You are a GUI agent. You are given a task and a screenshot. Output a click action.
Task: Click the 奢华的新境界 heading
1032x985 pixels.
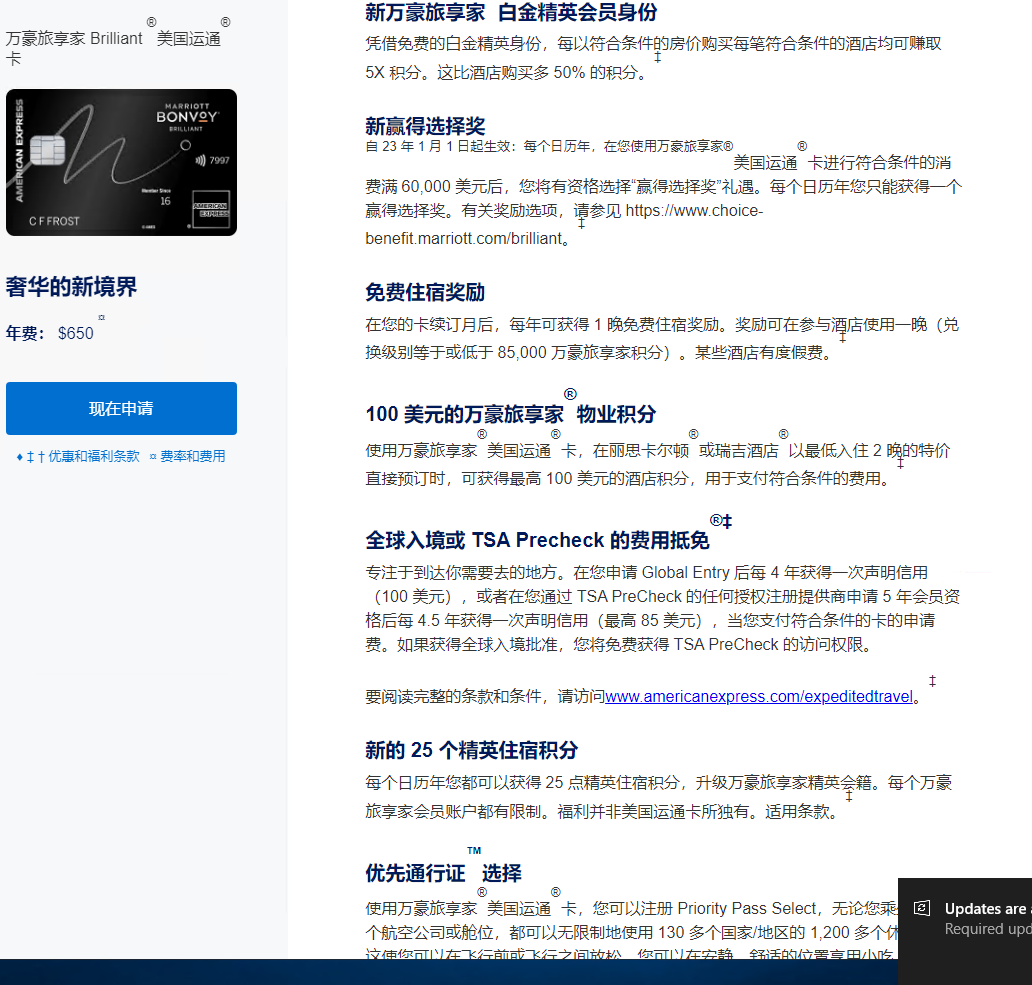[x=71, y=287]
